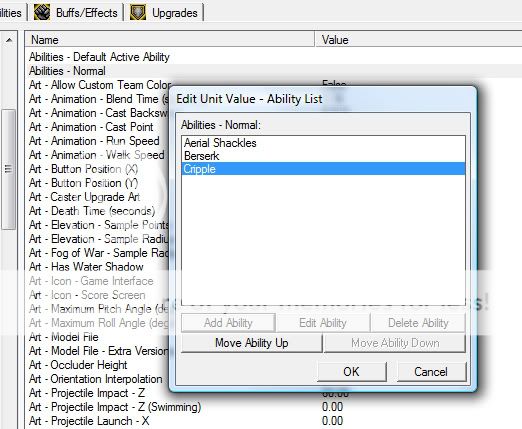The image size is (522, 429).
Task: Click the Upgrades shield icon
Action: (138, 12)
